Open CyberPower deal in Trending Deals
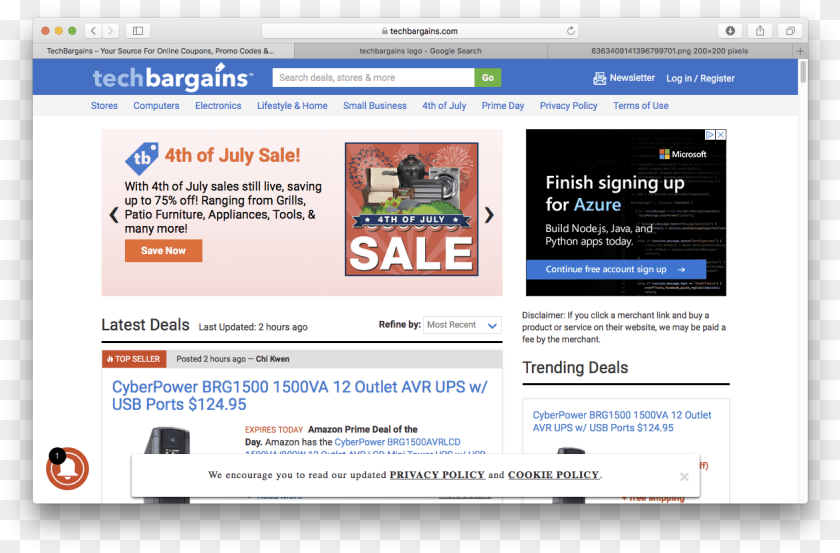The image size is (840, 553). click(622, 421)
